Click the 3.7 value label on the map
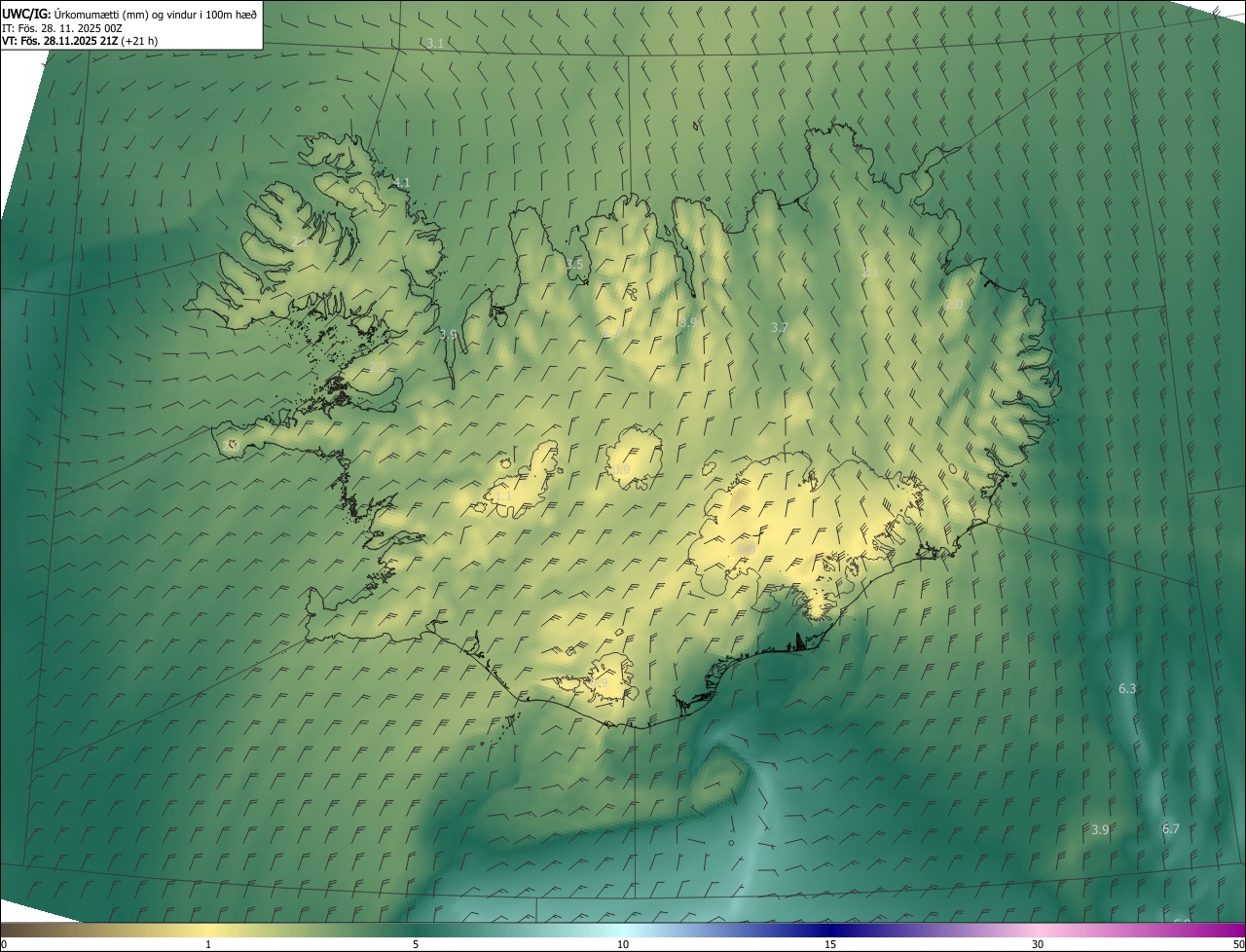The width and height of the screenshot is (1246, 952). [x=779, y=328]
